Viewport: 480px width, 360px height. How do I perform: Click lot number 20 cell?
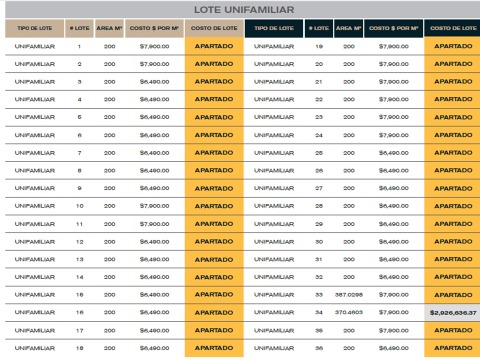319,64
